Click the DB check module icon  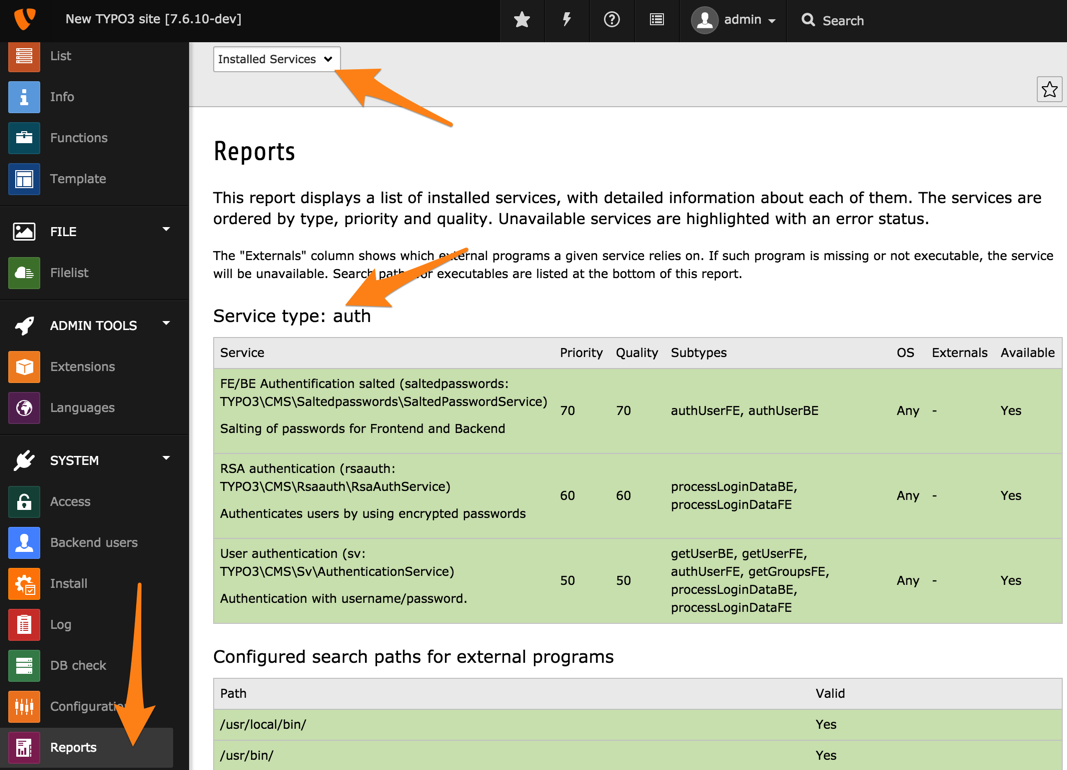point(24,666)
